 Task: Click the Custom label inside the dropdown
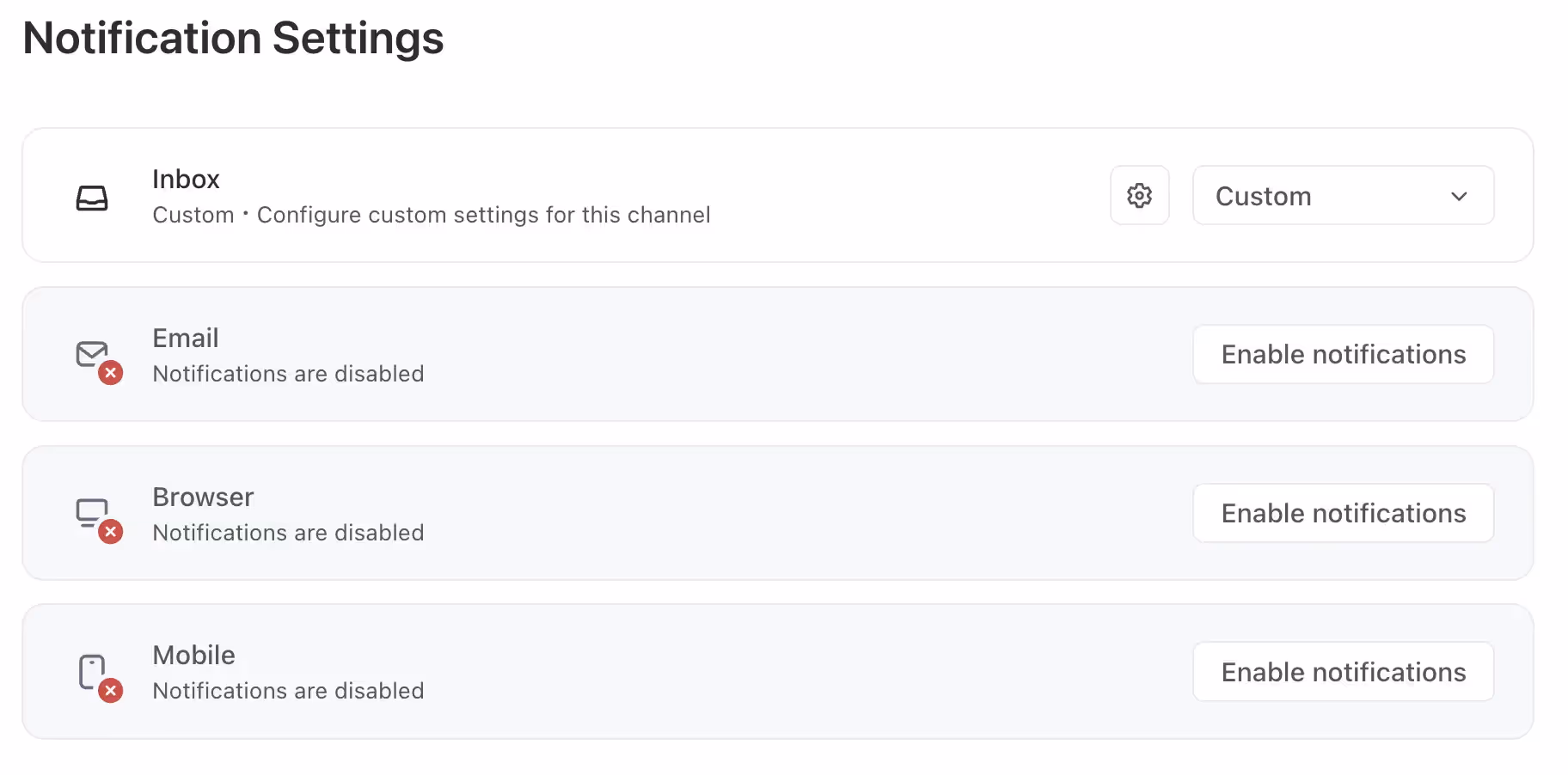coord(1262,196)
